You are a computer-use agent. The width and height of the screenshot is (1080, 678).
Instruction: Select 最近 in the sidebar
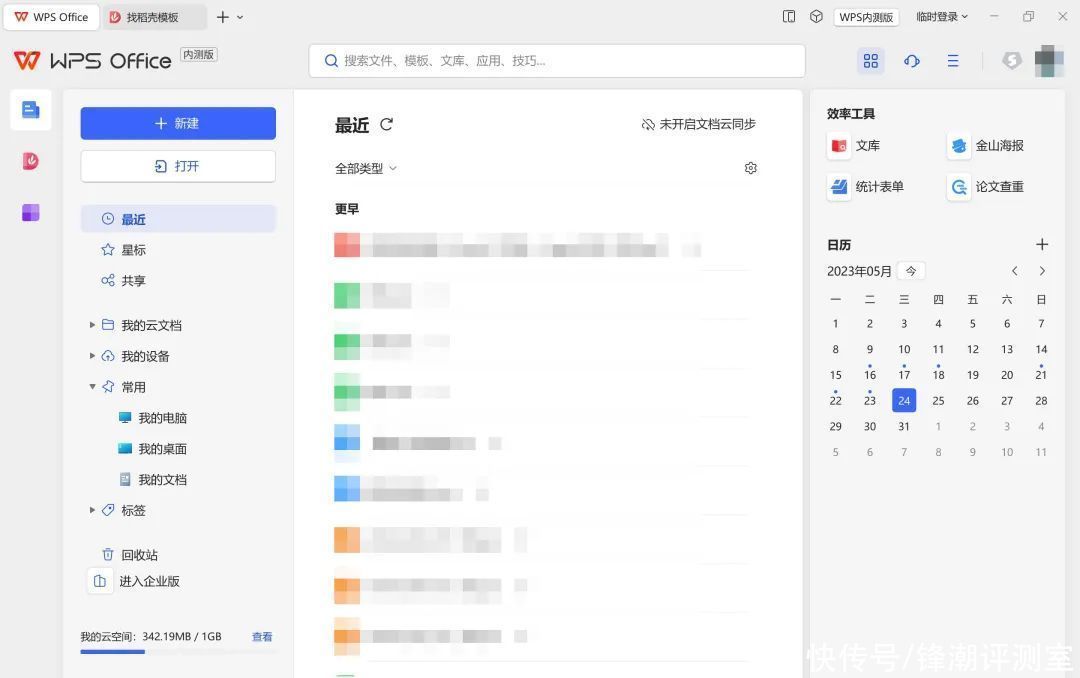pos(178,219)
